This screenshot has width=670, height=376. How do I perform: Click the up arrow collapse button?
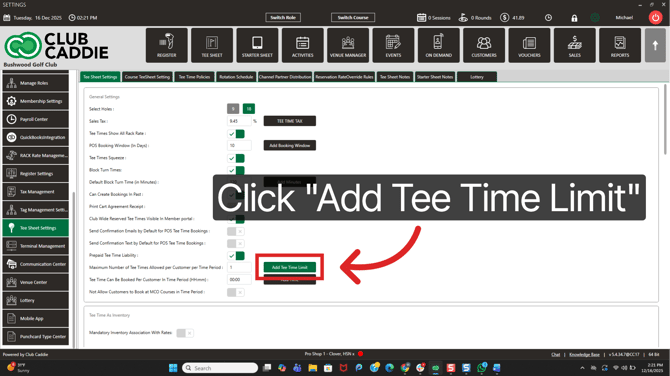655,45
